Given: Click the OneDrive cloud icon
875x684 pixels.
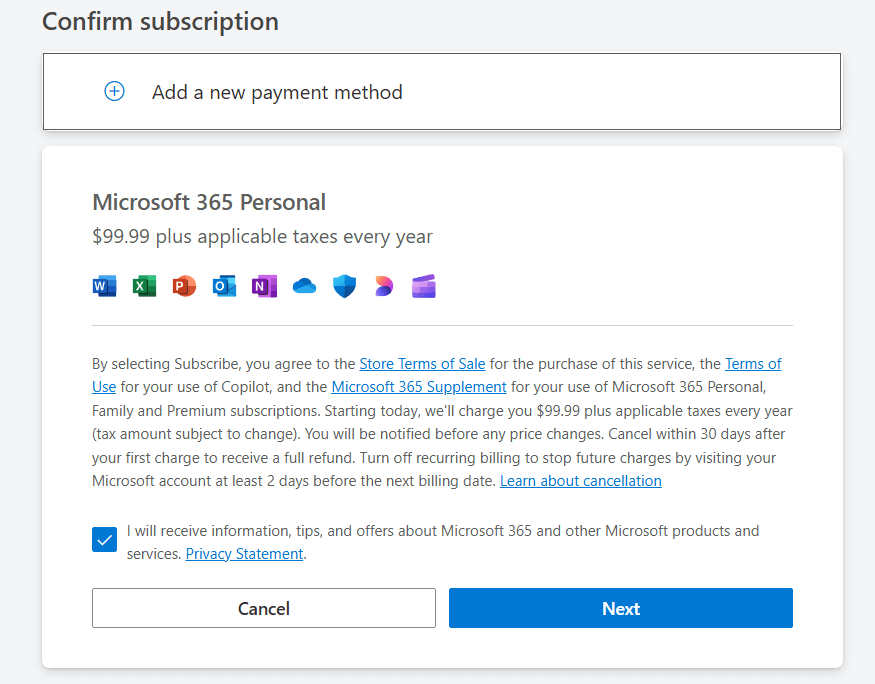Looking at the screenshot, I should (x=304, y=287).
